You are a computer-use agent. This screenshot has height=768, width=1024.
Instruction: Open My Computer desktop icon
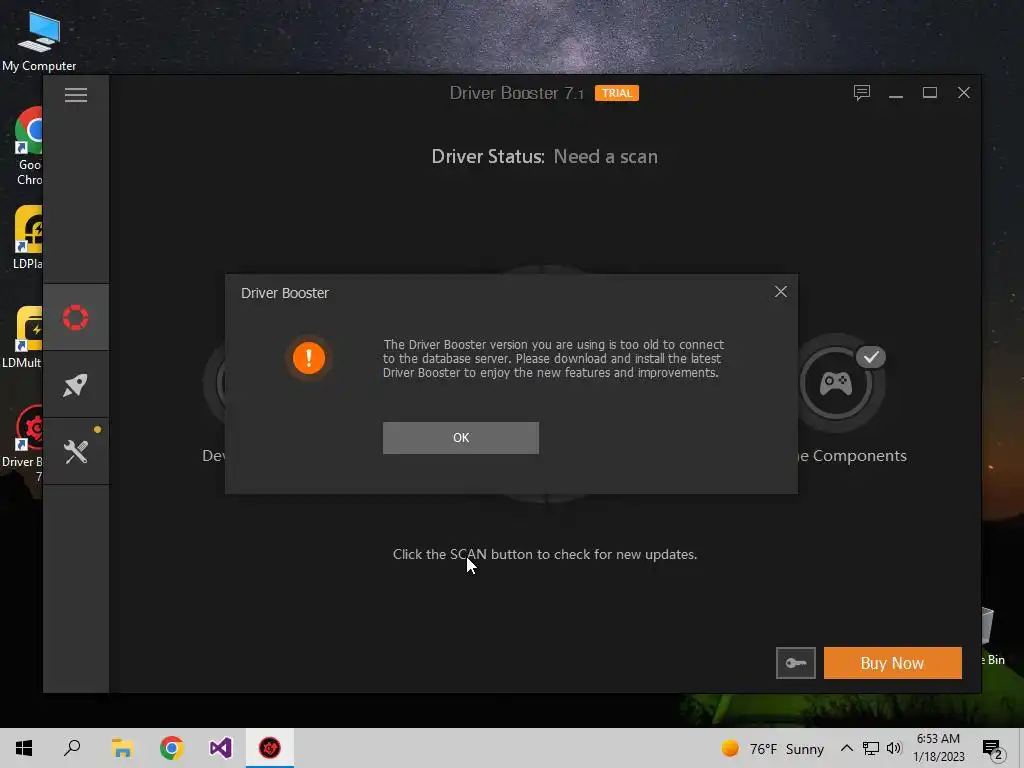(x=39, y=40)
